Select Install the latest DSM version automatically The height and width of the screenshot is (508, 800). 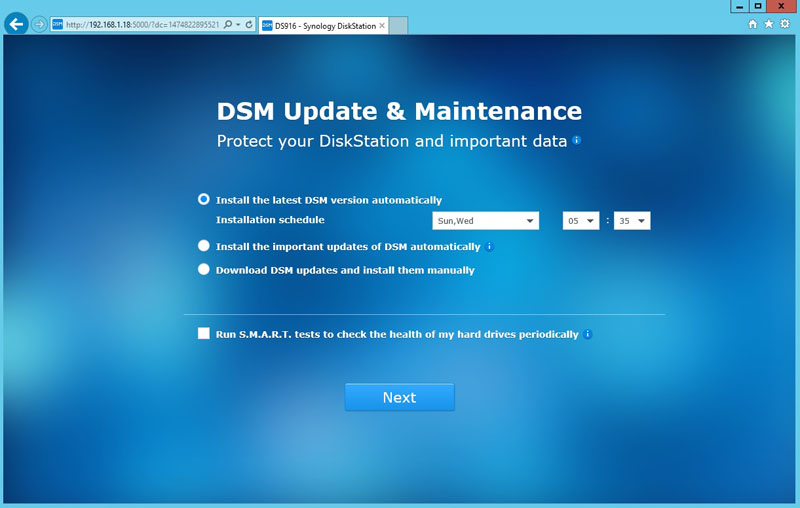pos(204,199)
